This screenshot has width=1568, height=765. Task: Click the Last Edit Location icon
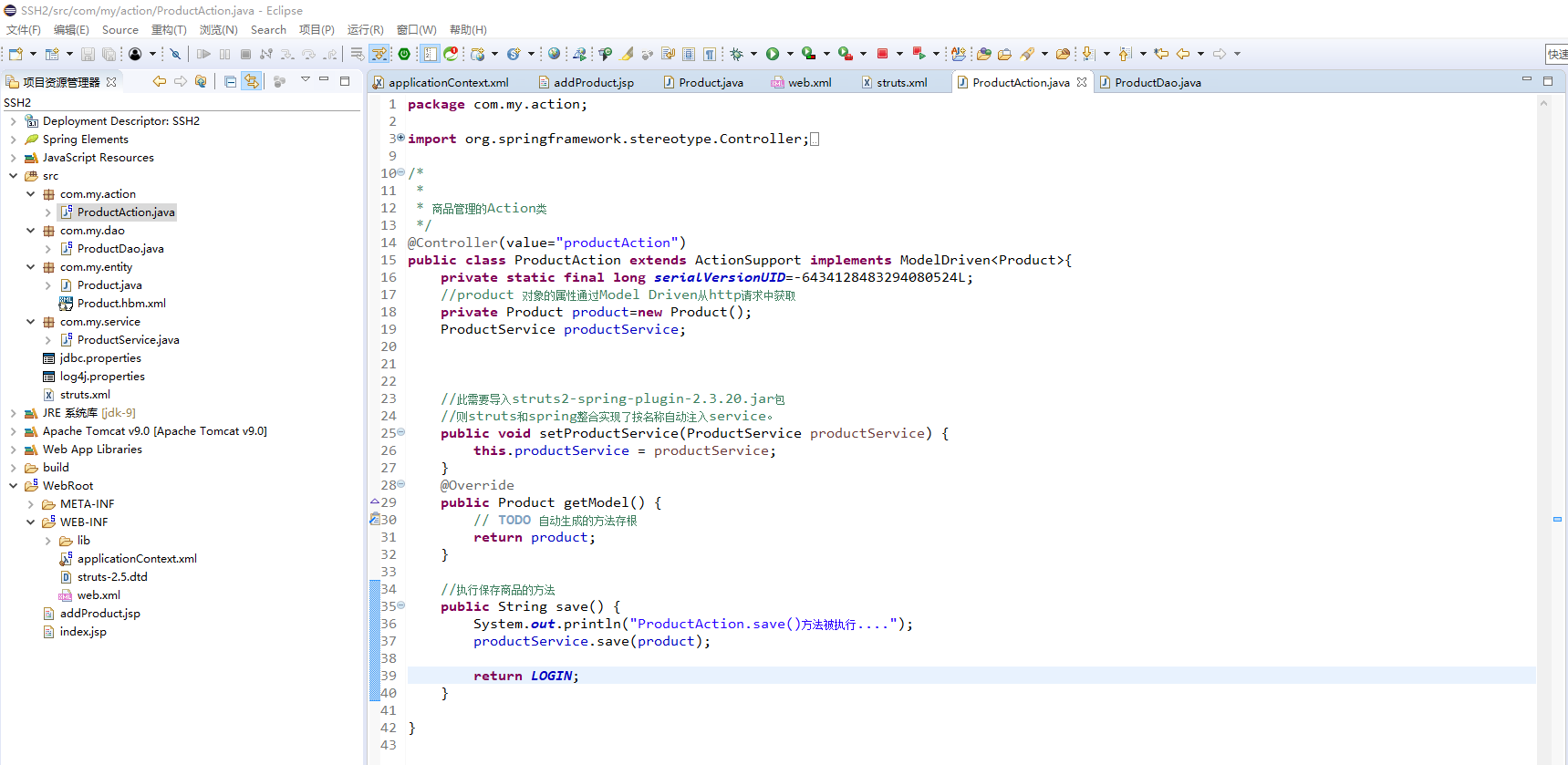tap(1161, 54)
